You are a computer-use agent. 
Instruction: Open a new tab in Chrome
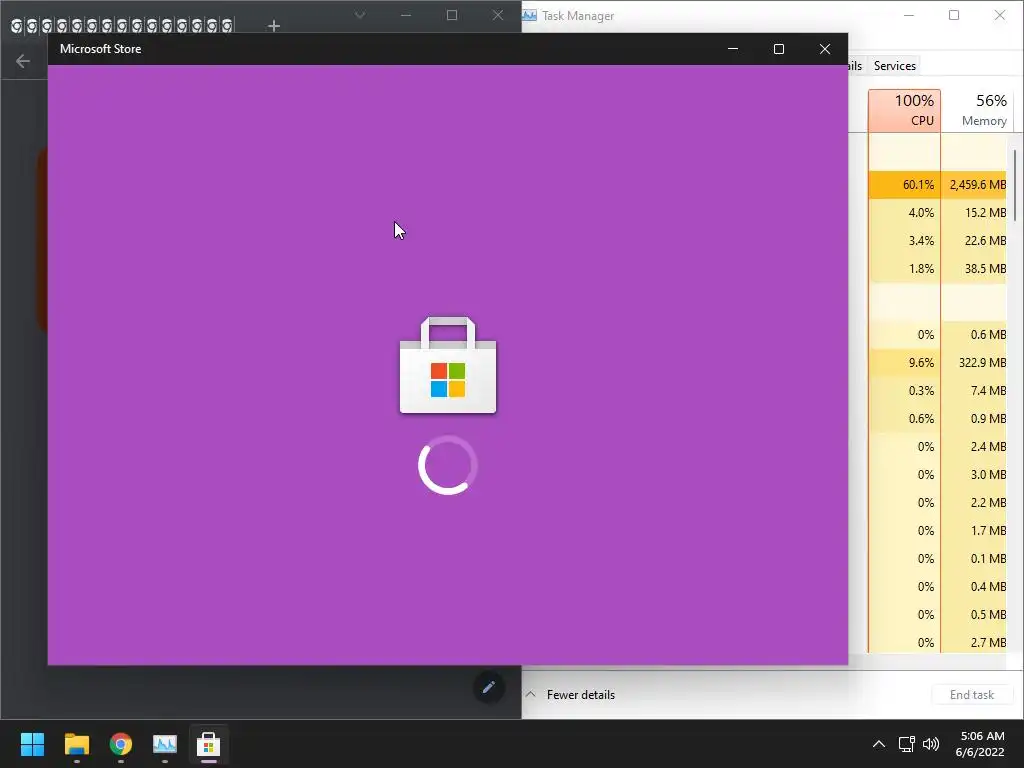tap(274, 26)
